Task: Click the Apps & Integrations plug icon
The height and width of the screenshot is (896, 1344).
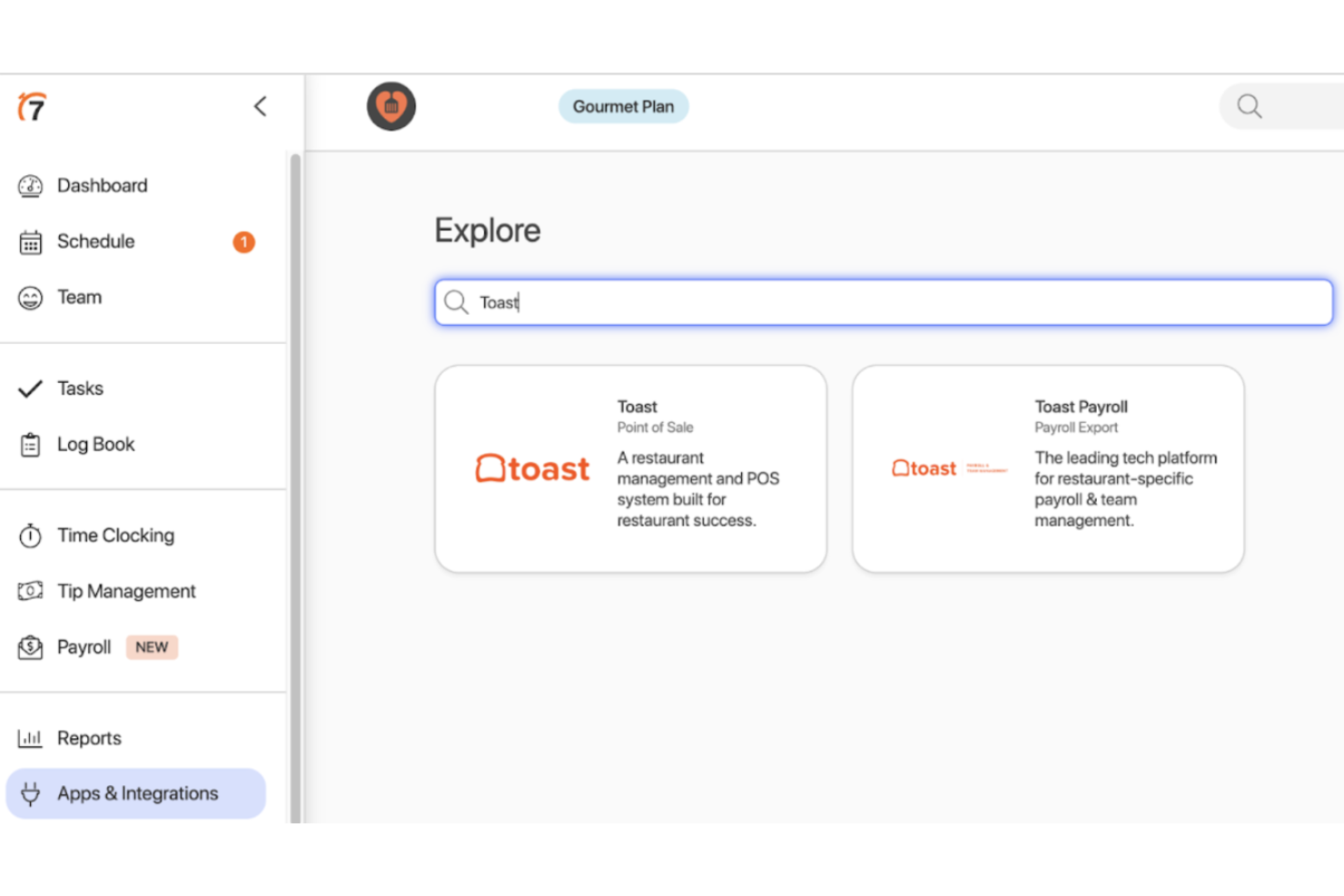Action: 30,794
